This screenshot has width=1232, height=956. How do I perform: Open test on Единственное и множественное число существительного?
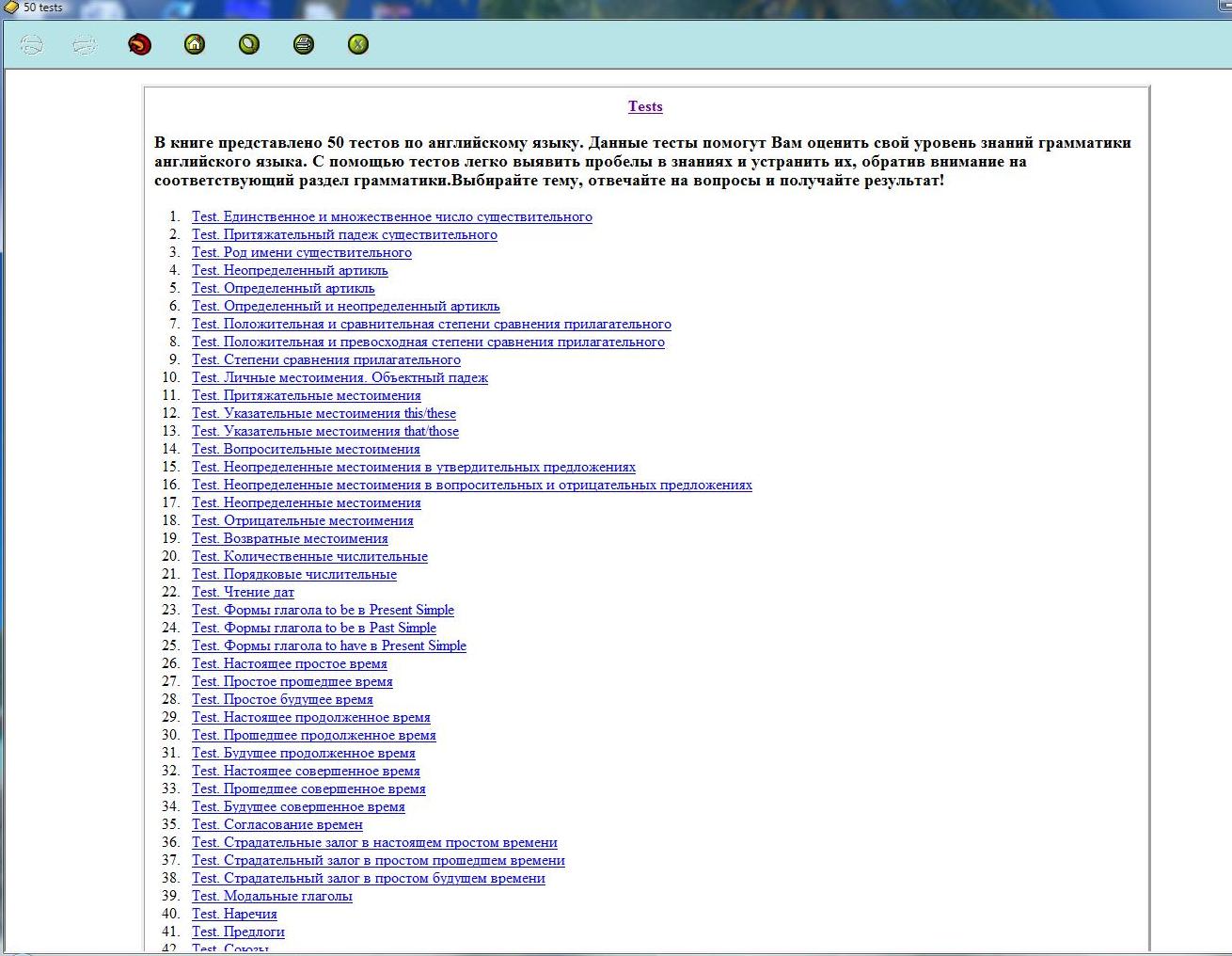tap(392, 216)
